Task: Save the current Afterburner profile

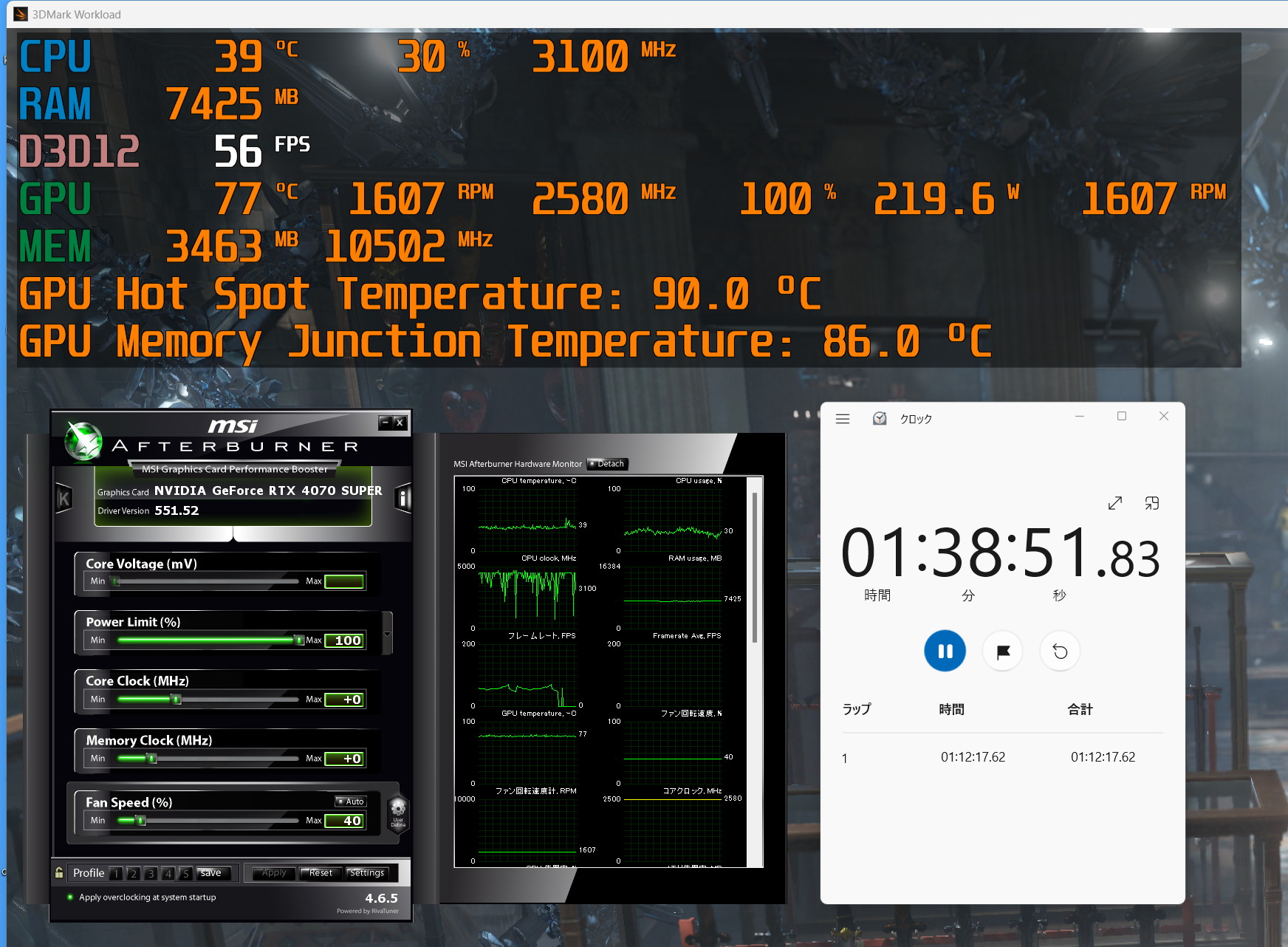Action: pyautogui.click(x=215, y=873)
